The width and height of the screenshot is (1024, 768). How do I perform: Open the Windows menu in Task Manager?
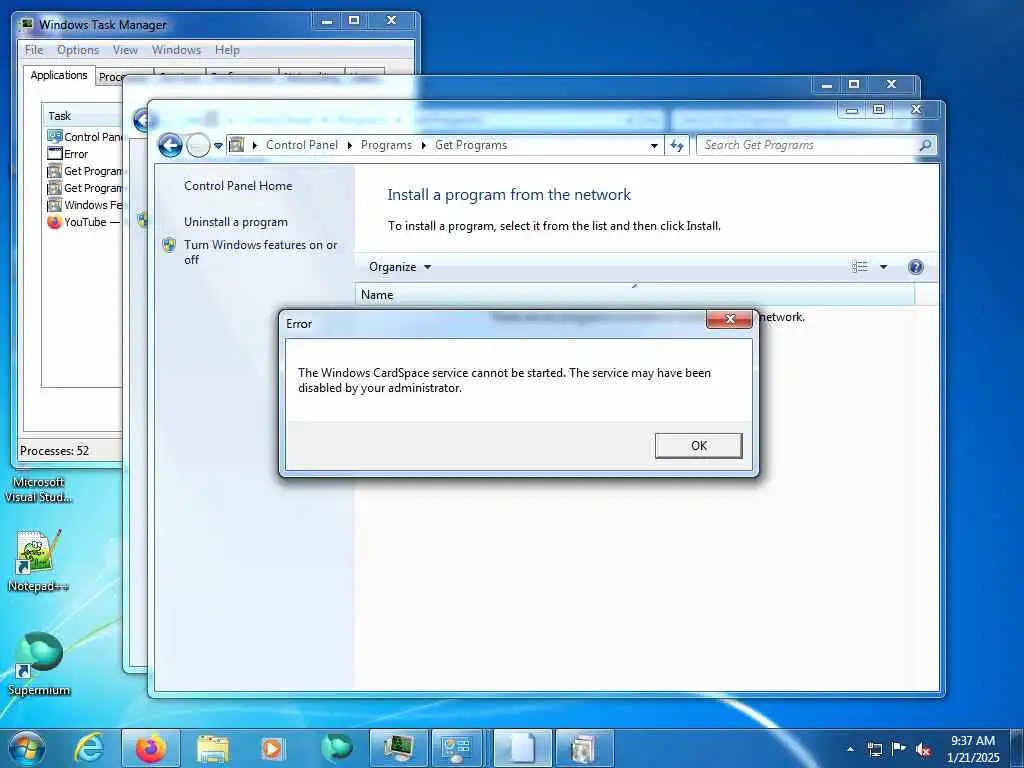tap(176, 50)
